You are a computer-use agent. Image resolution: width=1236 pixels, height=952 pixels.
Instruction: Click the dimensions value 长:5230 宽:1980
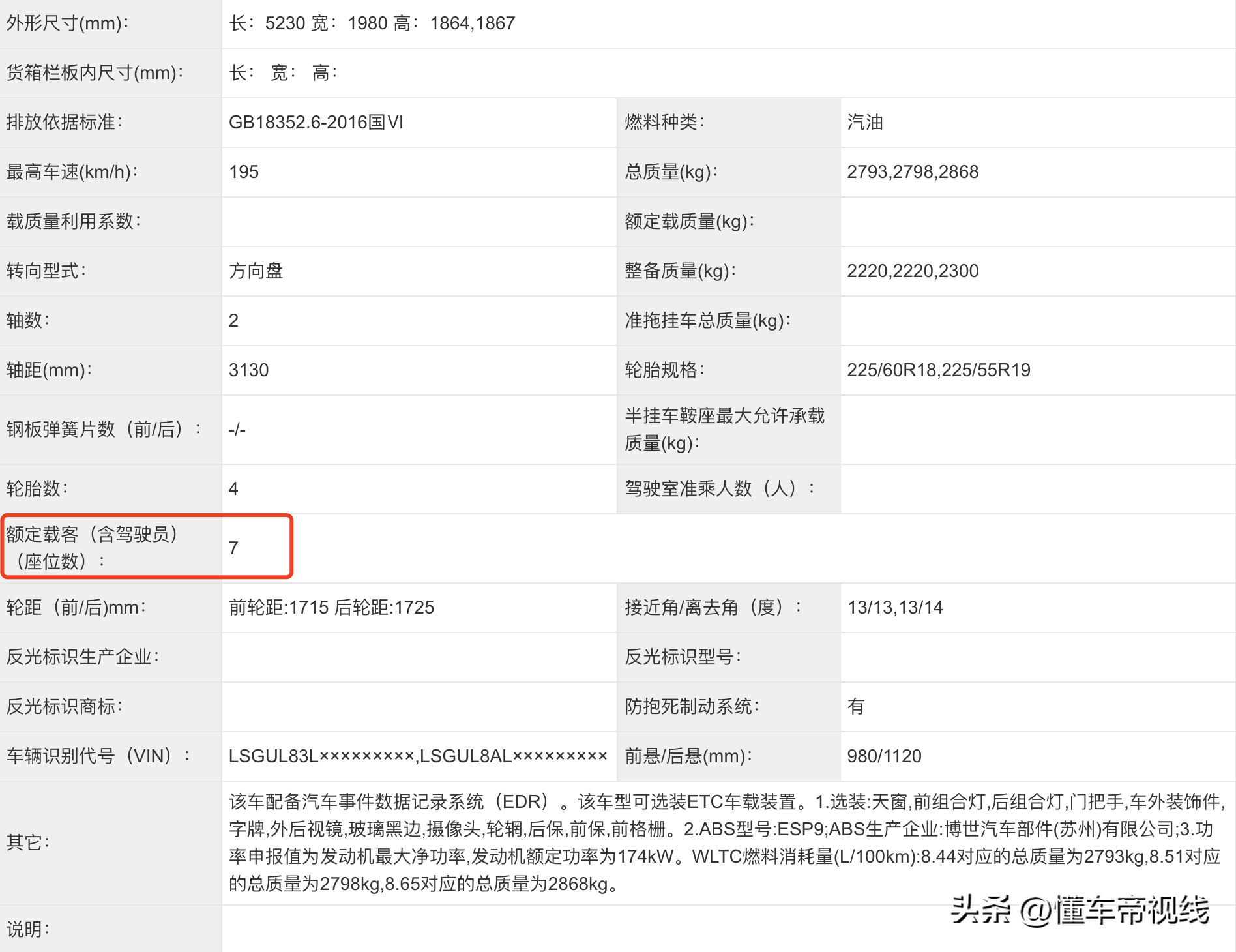click(x=372, y=23)
